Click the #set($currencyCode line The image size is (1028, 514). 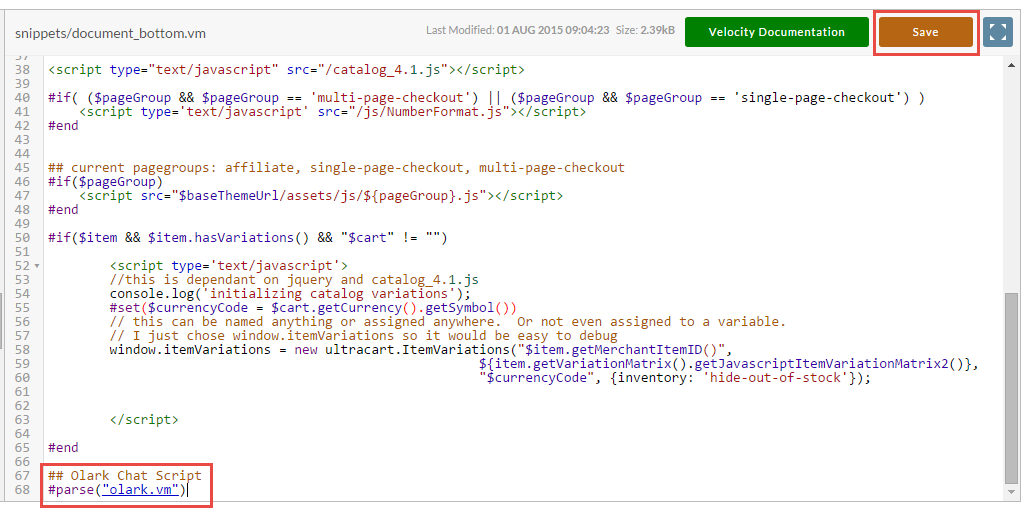tap(313, 307)
